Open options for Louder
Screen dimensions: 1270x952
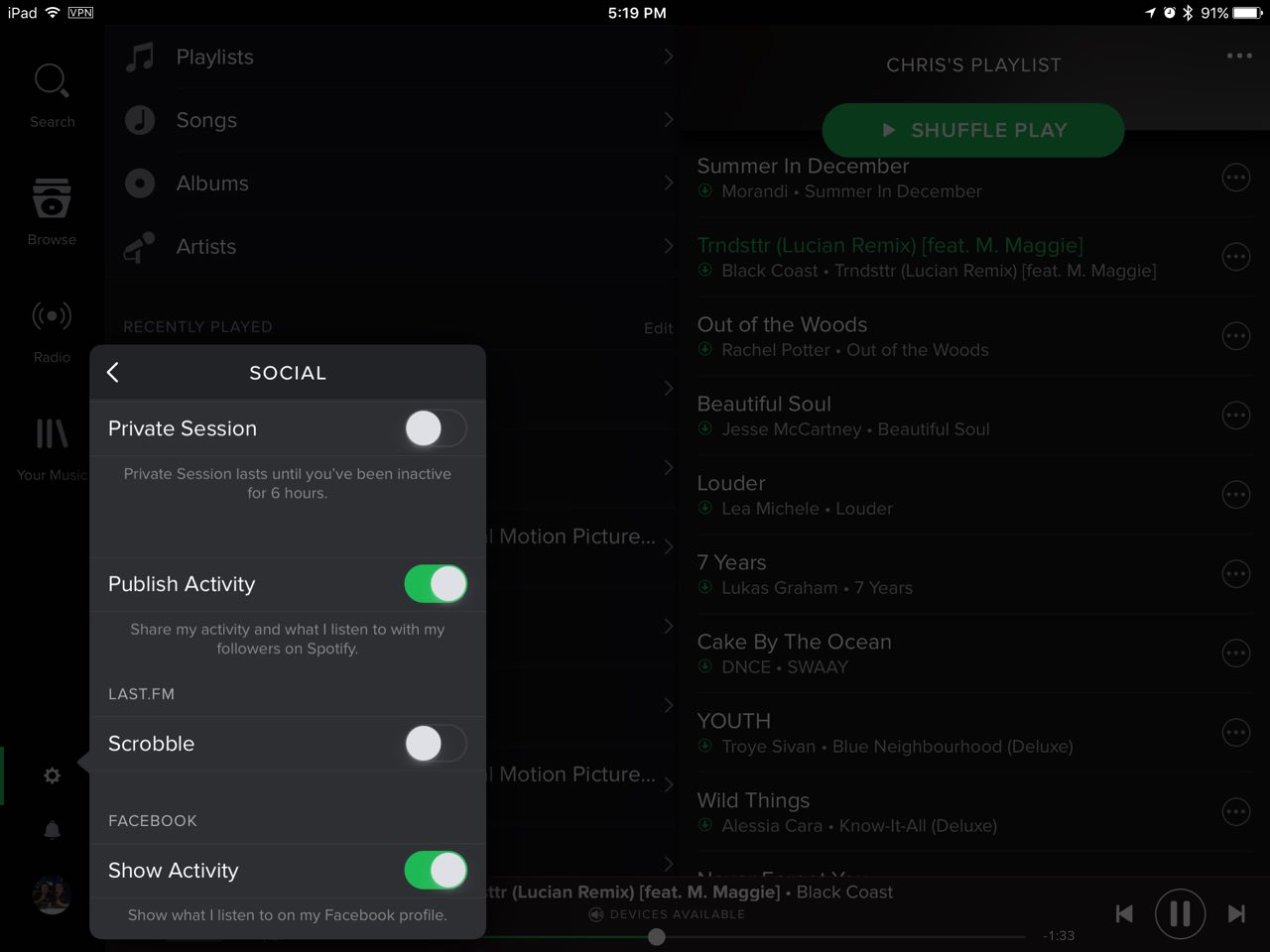tap(1235, 495)
